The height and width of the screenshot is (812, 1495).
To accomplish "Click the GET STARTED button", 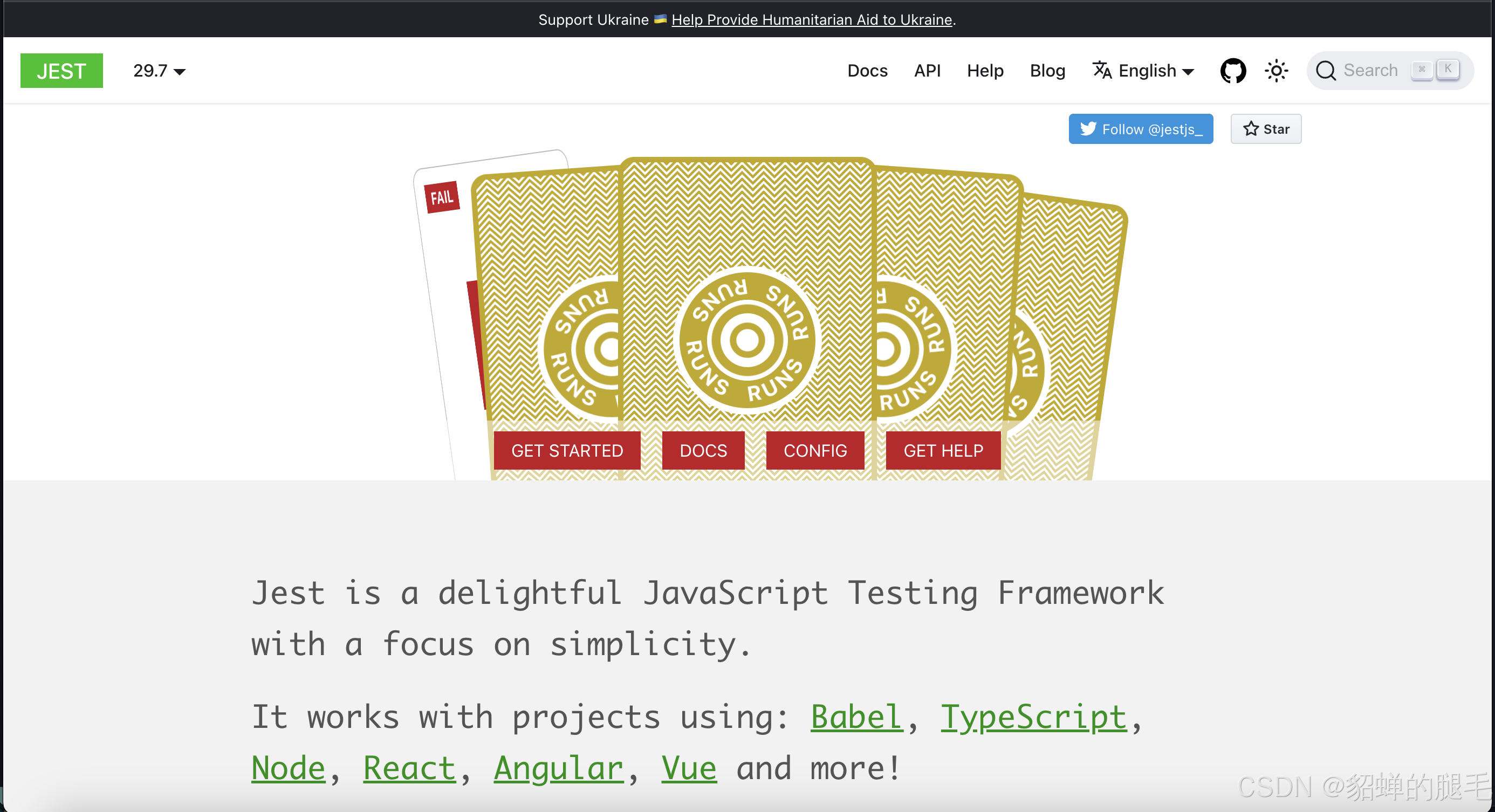I will tap(567, 450).
